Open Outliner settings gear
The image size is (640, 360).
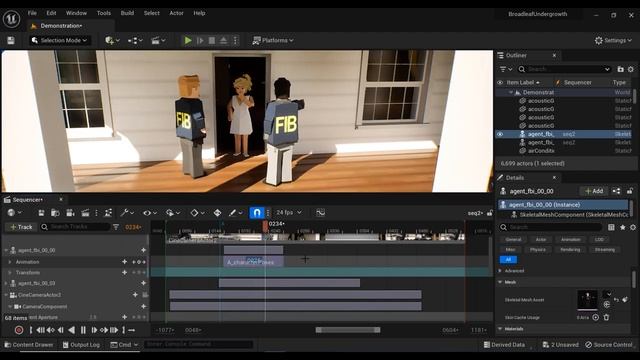pyautogui.click(x=631, y=69)
